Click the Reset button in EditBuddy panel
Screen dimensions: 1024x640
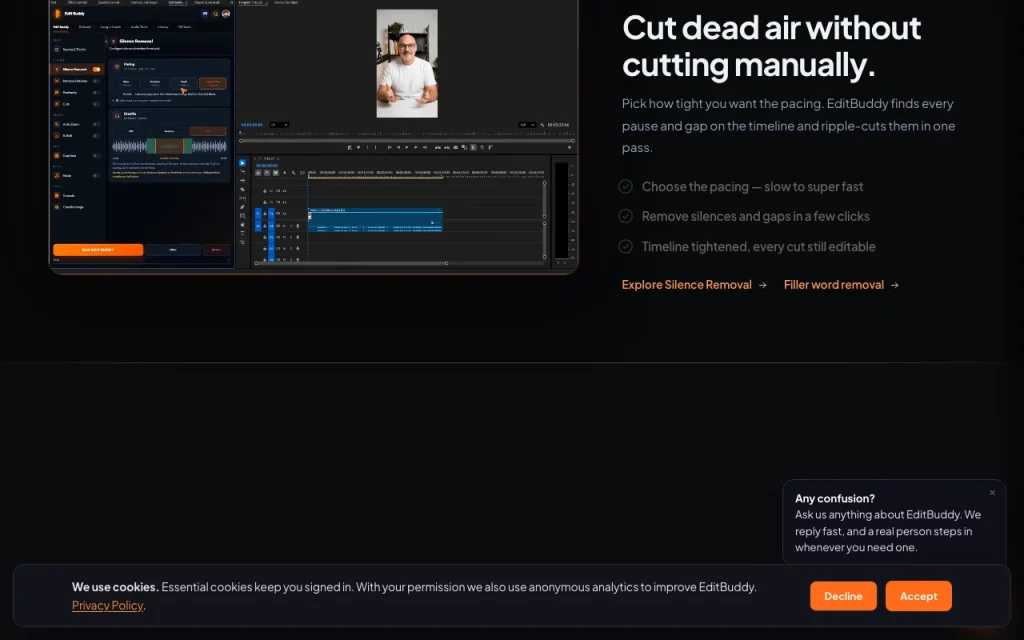(217, 249)
